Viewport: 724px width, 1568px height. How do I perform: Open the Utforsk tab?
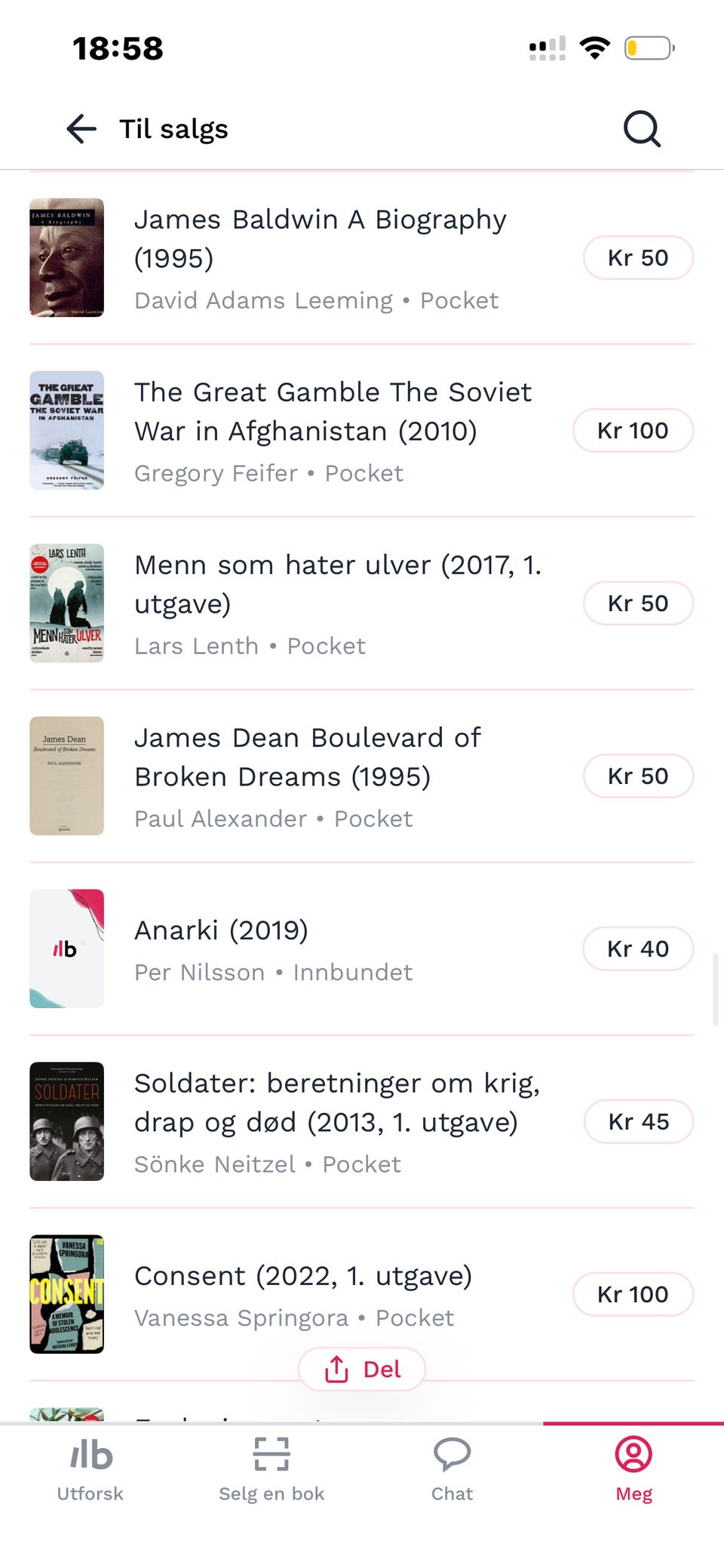[90, 1470]
